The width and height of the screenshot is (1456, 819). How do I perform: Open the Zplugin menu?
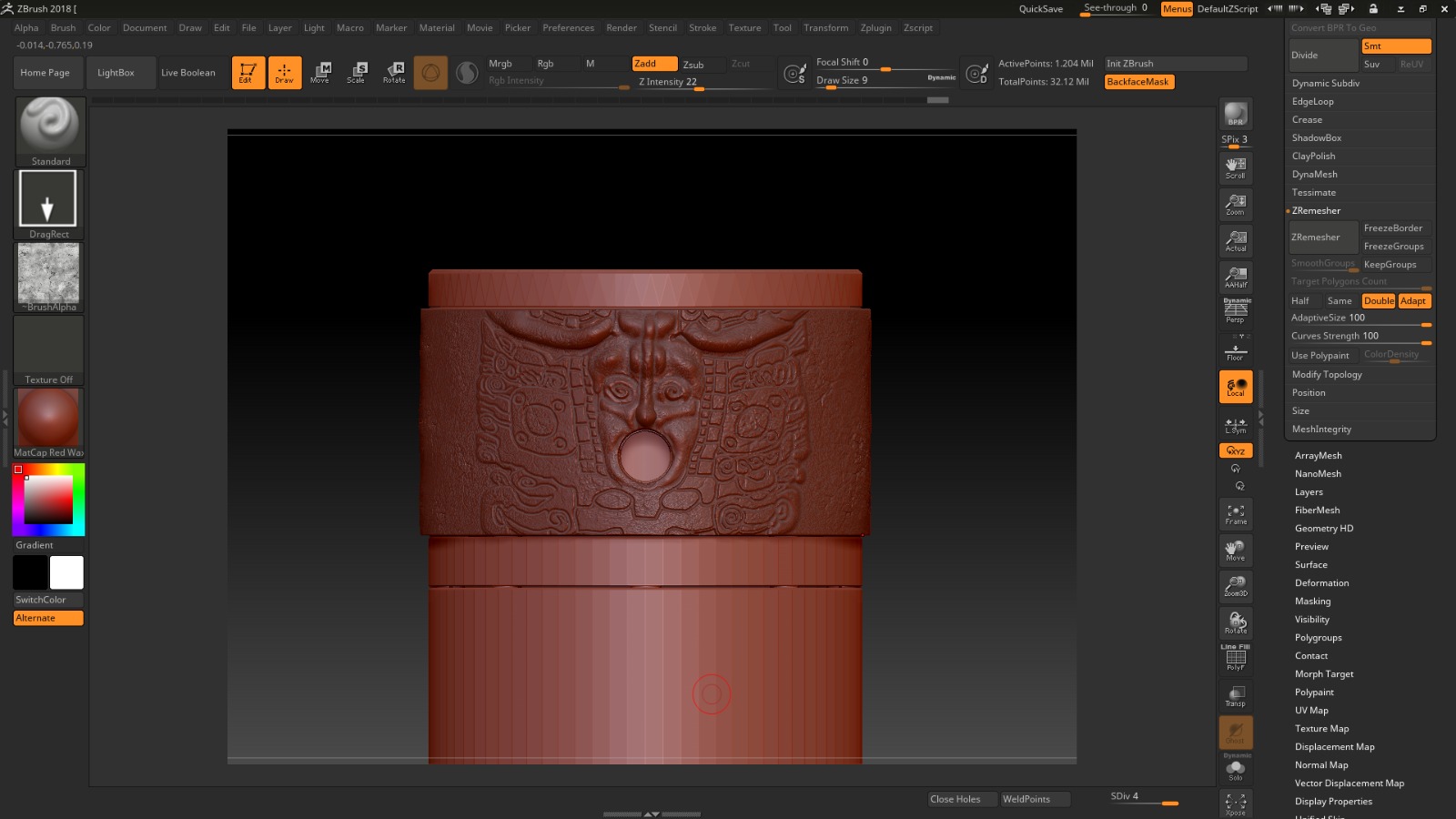point(875,28)
